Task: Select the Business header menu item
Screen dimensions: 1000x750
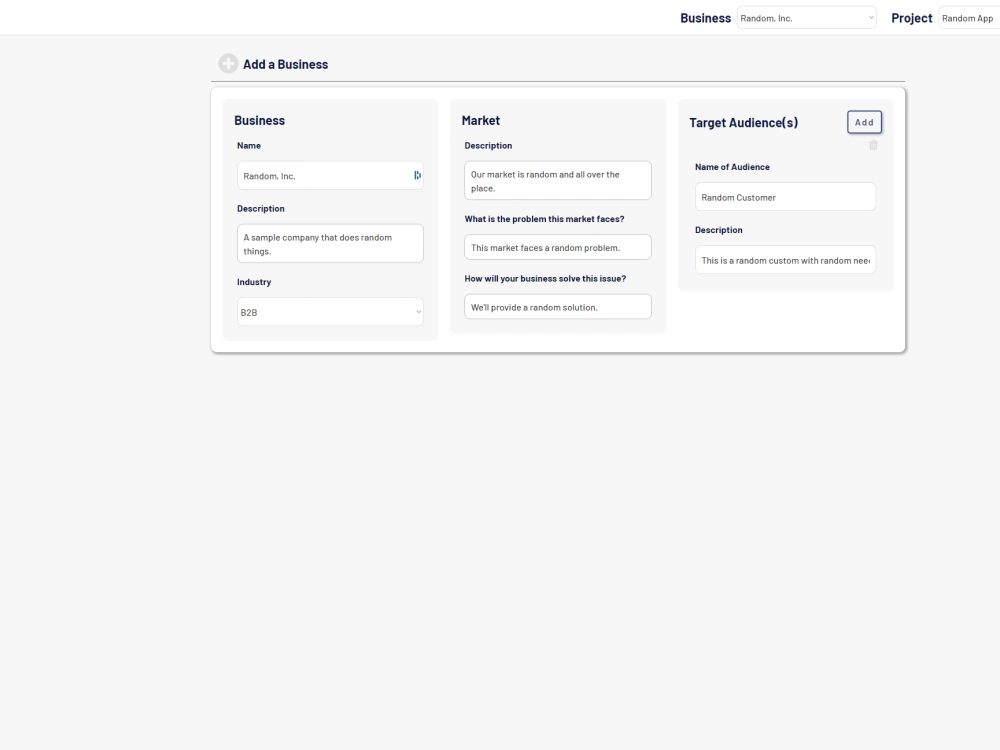Action: pyautogui.click(x=705, y=17)
